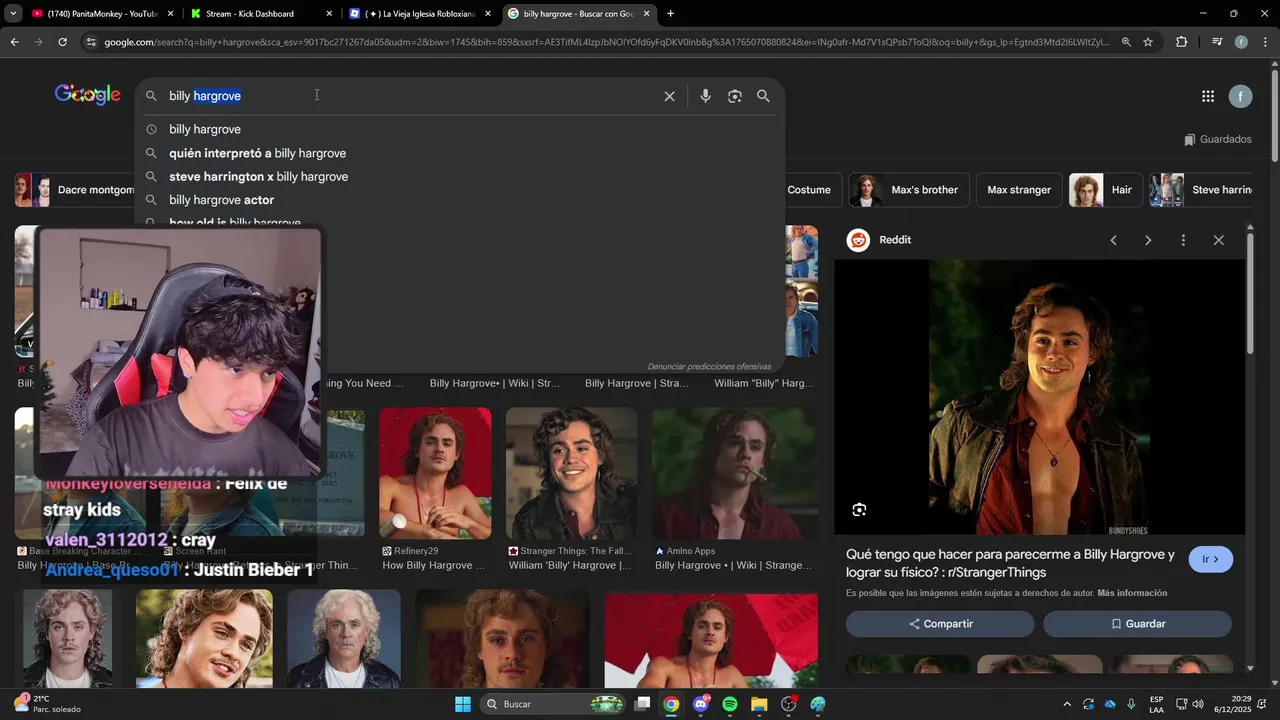Image resolution: width=1280 pixels, height=720 pixels.
Task: Open the weather widget showing 21°C
Action: [x=46, y=704]
